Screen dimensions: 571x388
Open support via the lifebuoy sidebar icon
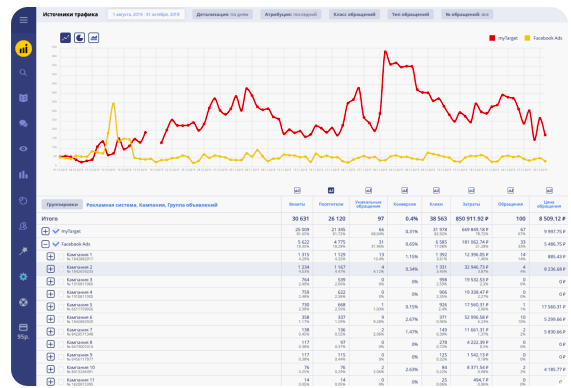pos(23,302)
